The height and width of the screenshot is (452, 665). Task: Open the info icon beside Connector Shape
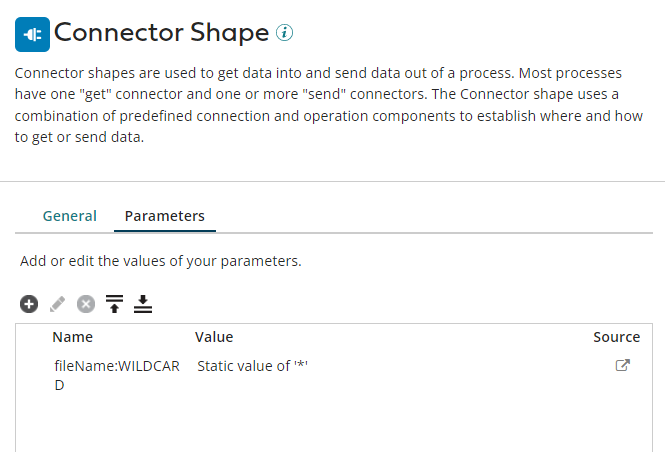click(284, 33)
